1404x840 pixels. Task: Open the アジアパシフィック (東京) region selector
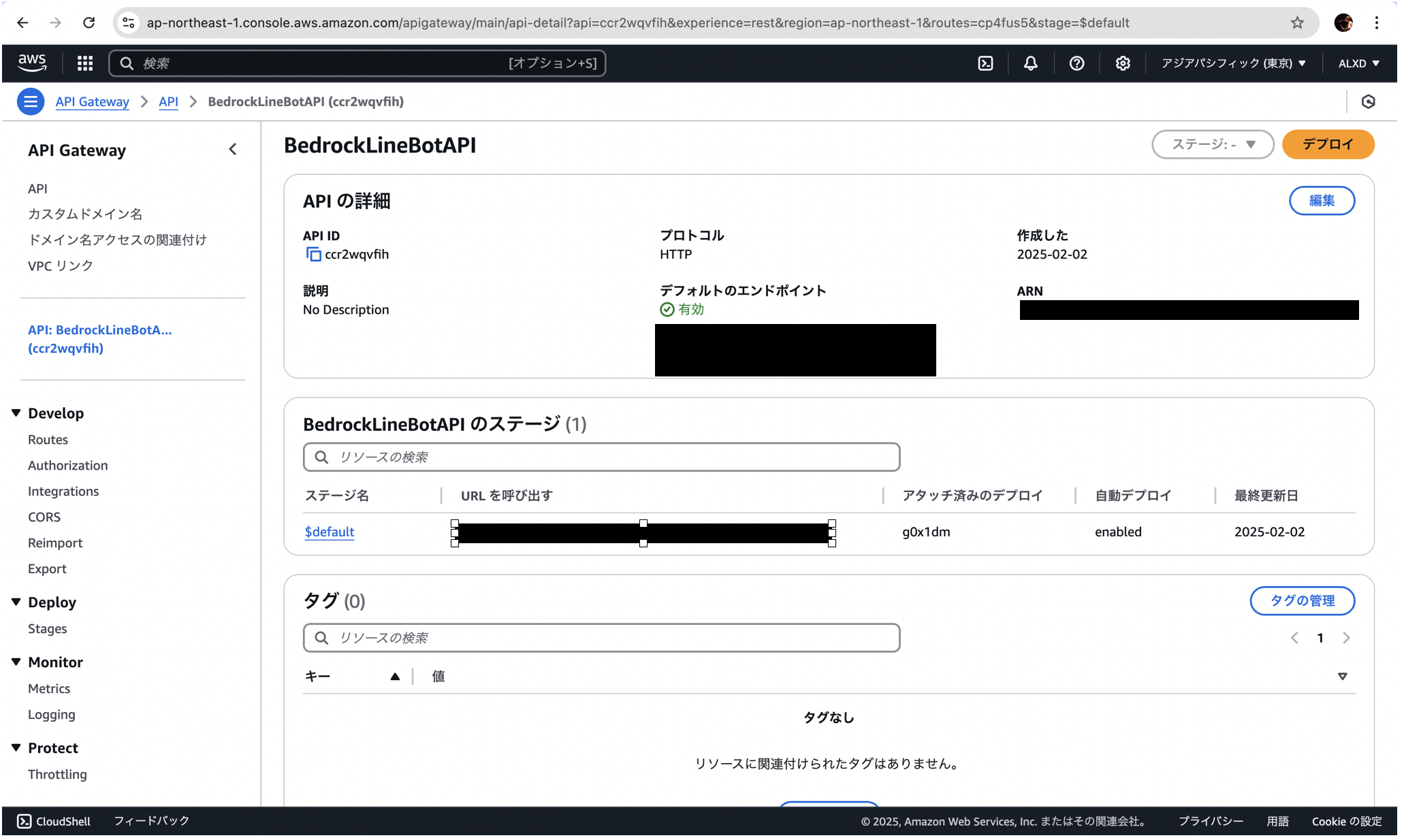click(x=1232, y=63)
